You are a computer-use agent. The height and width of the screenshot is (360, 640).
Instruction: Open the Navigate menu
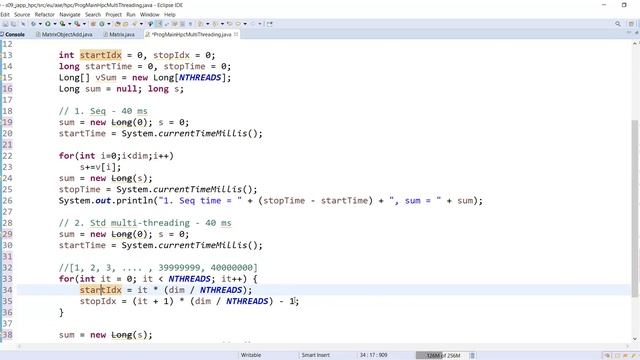pyautogui.click(x=70, y=15)
